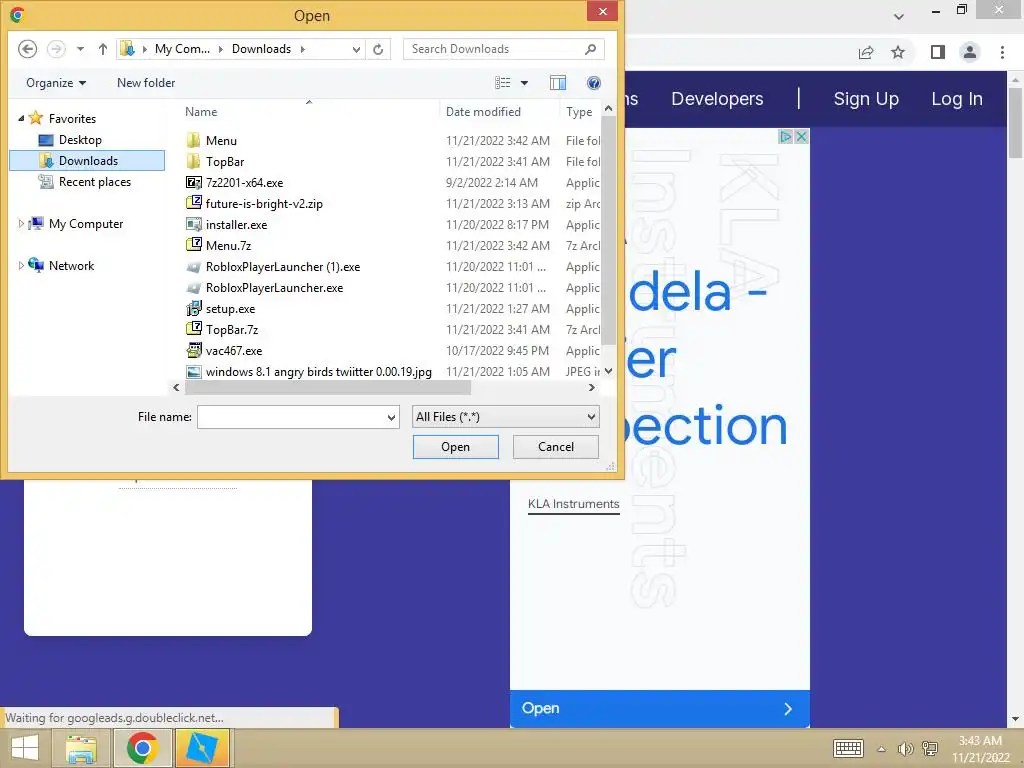1024x768 pixels.
Task: Expand the My Computer node
Action: 21,223
